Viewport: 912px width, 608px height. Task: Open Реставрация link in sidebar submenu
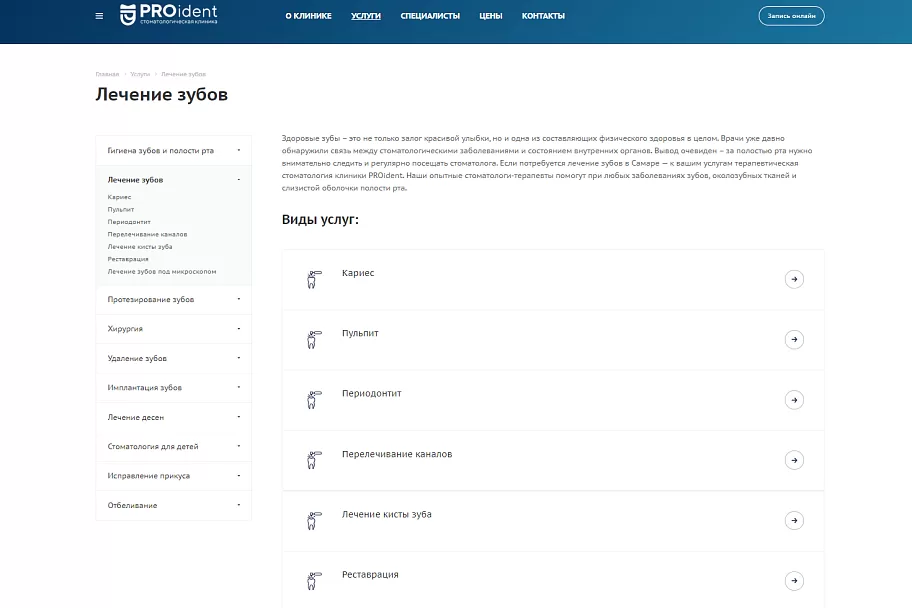click(x=128, y=259)
